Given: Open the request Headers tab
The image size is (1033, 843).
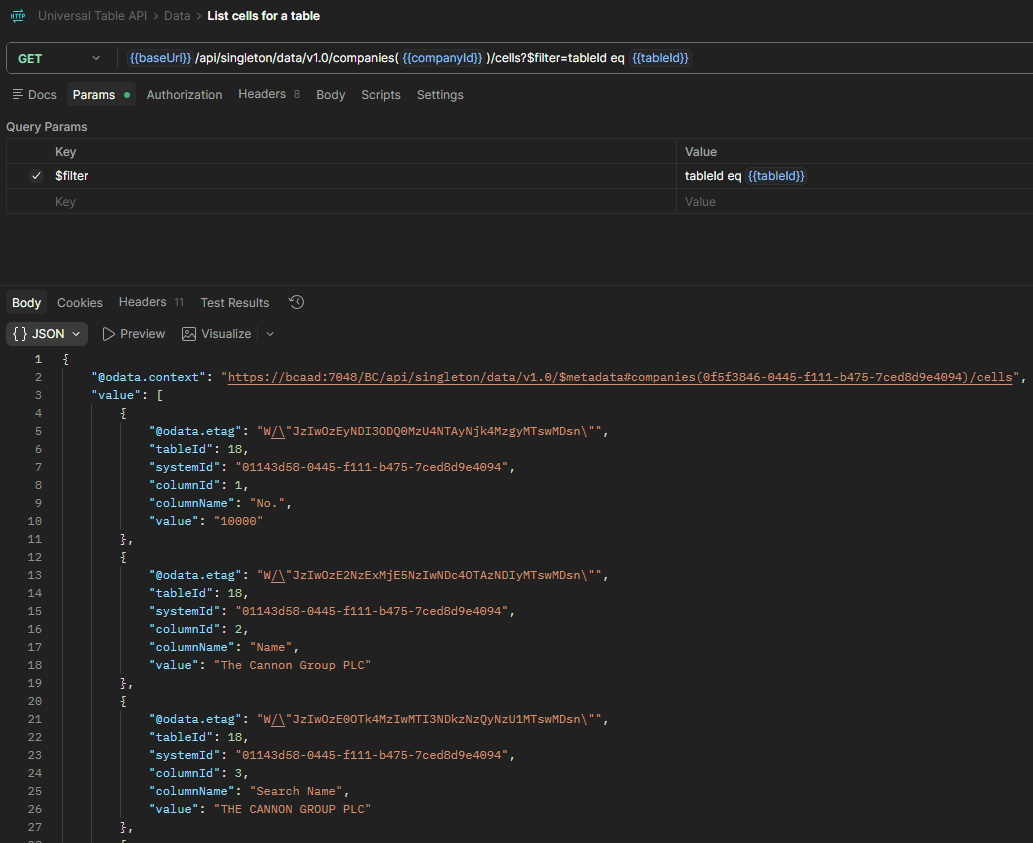Looking at the screenshot, I should coord(269,94).
